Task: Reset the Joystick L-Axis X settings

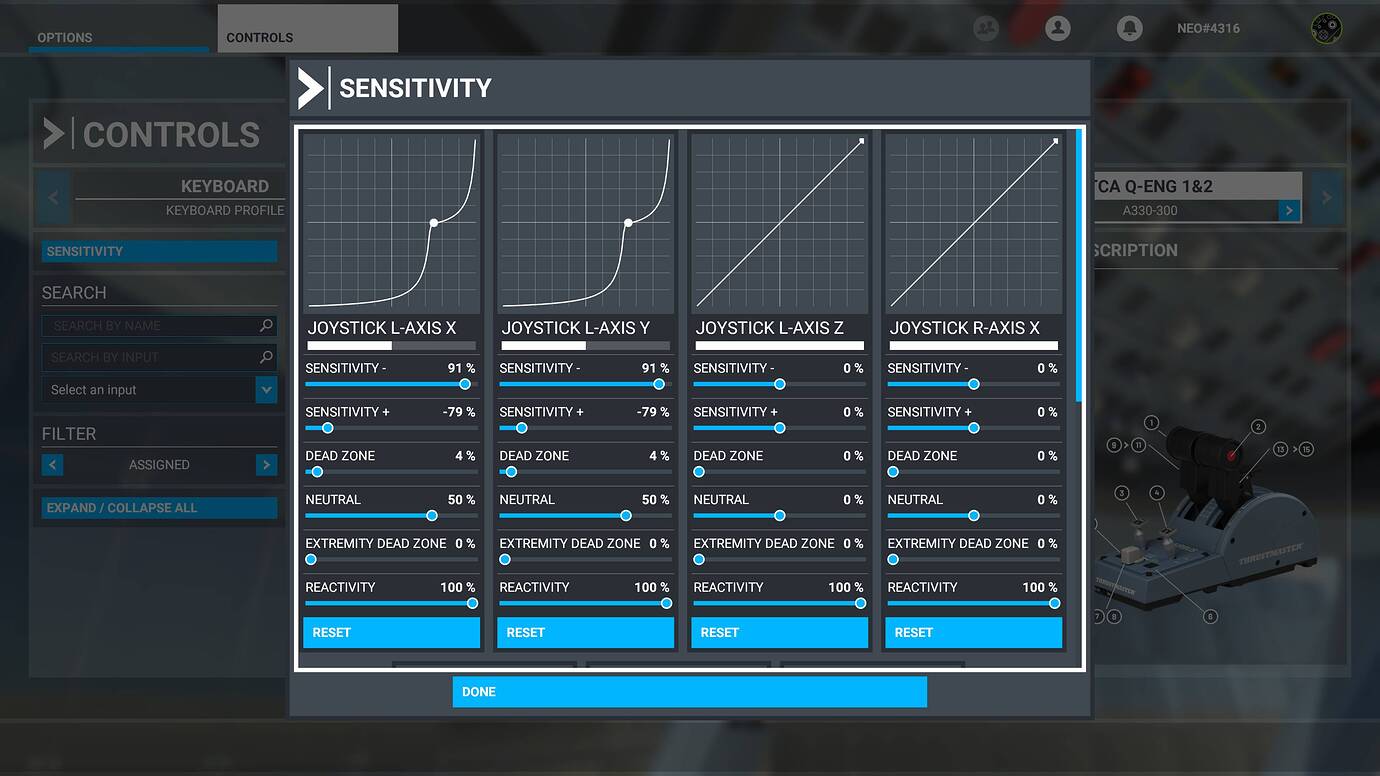Action: (391, 632)
